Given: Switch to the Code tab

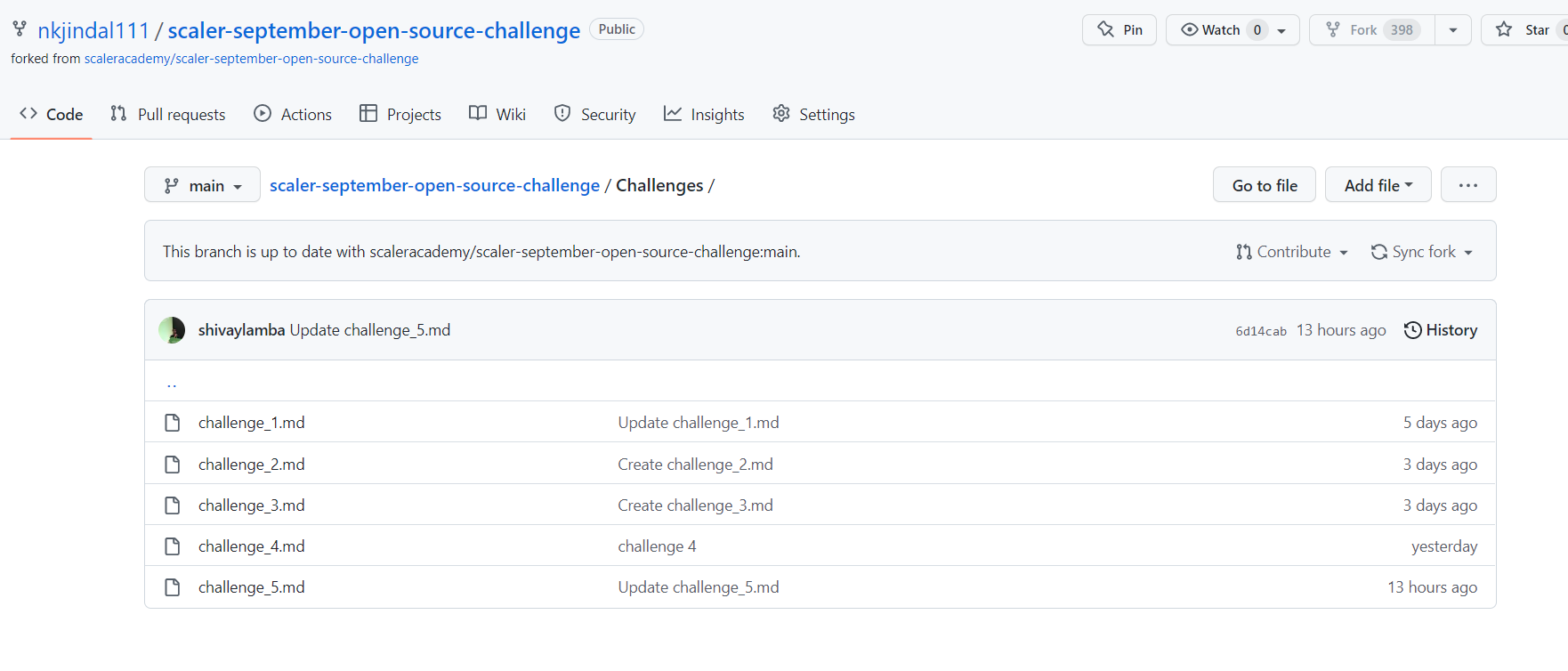Looking at the screenshot, I should tap(52, 114).
